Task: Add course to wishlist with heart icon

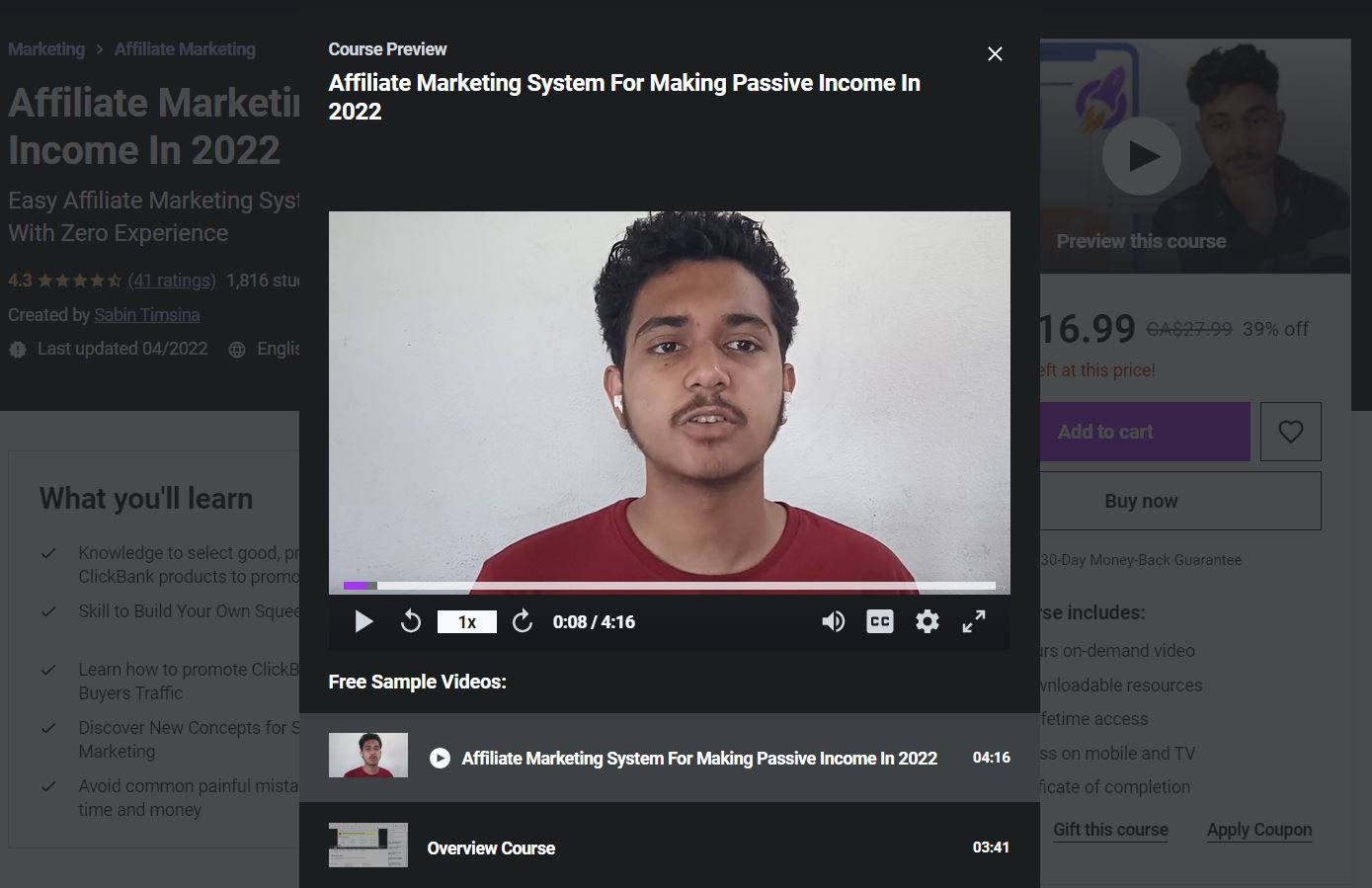Action: (x=1290, y=432)
